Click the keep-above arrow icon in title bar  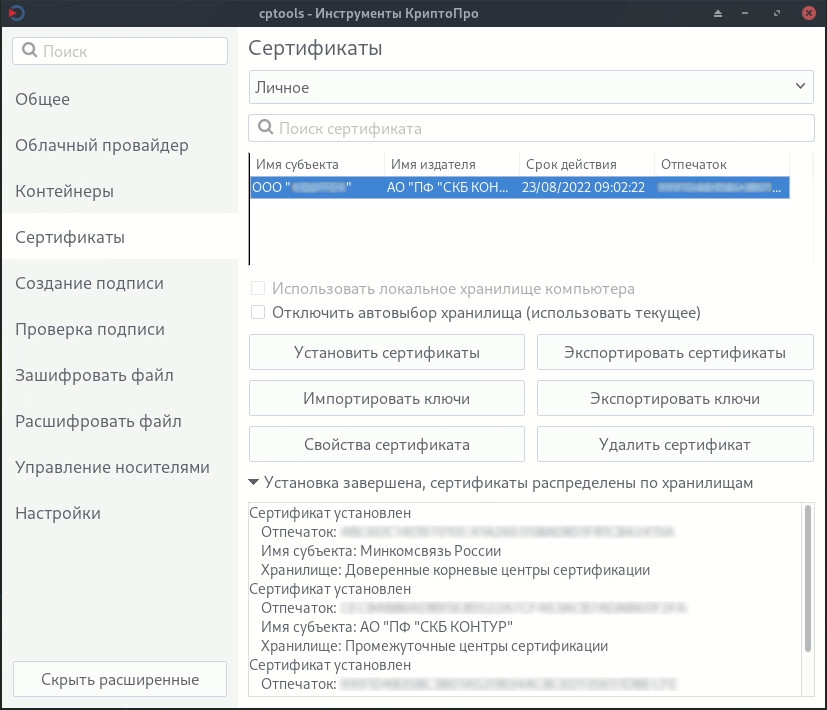click(x=718, y=13)
